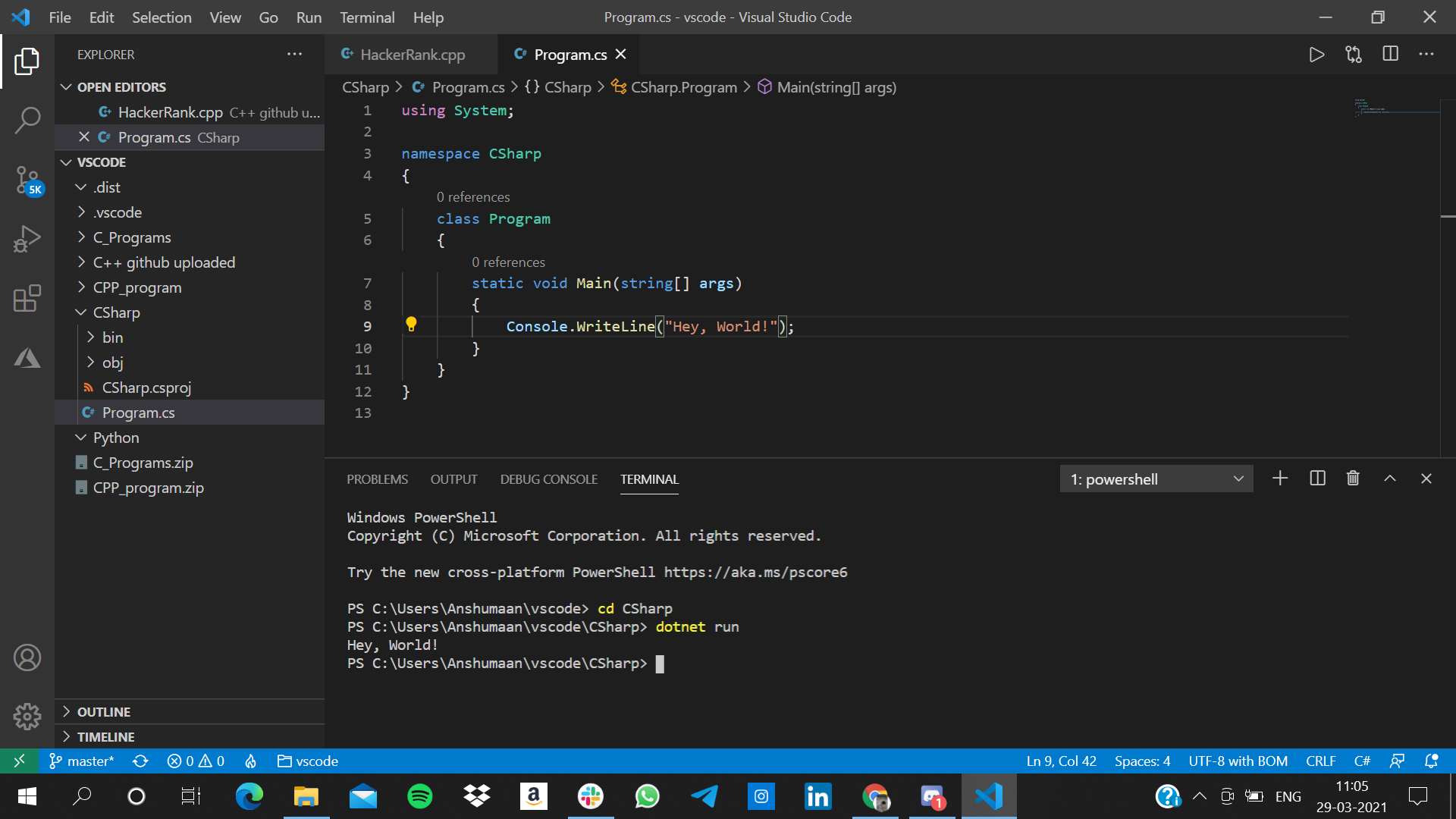Viewport: 1456px width, 819px height.
Task: Open the Search view in activity bar
Action: click(x=27, y=120)
